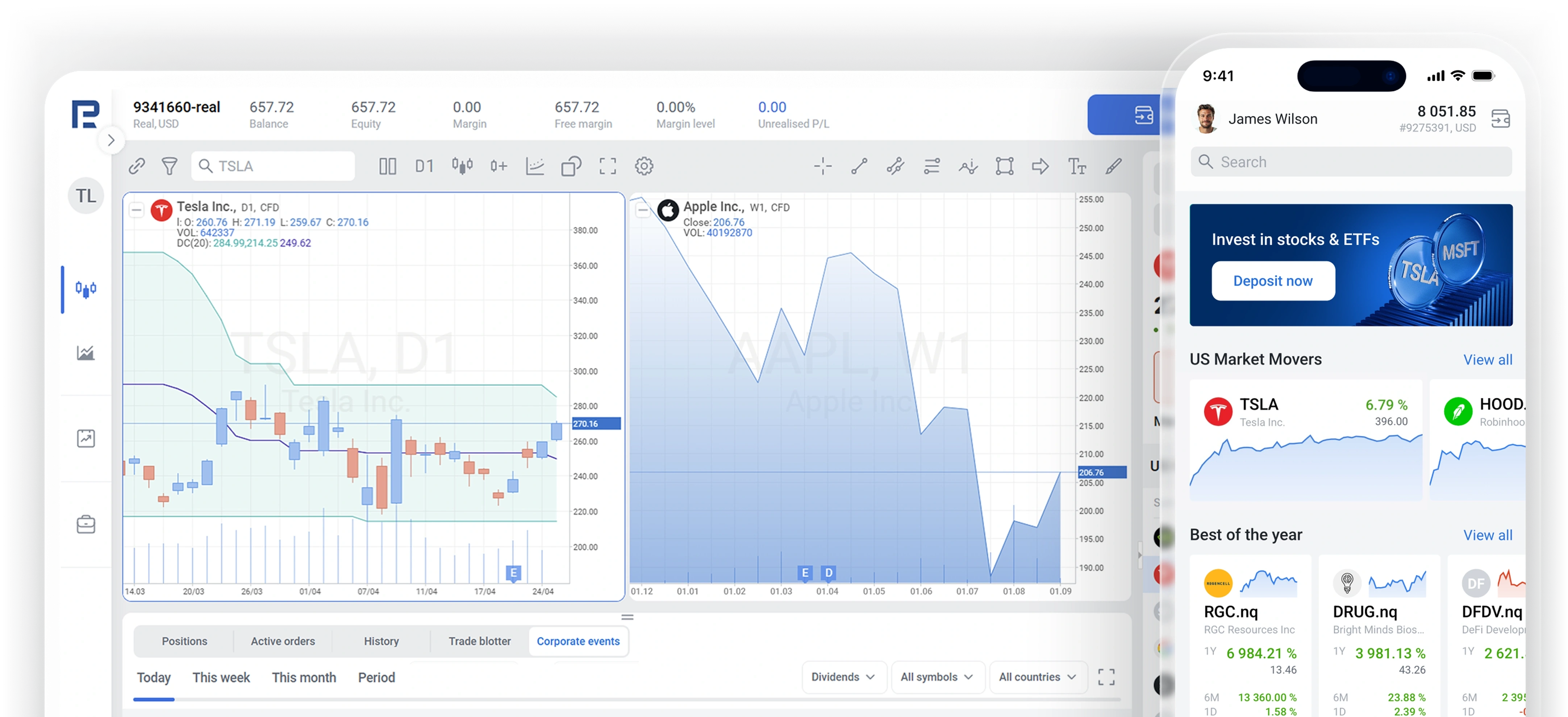Click the Deposit now button
1568x717 pixels.
[1273, 281]
